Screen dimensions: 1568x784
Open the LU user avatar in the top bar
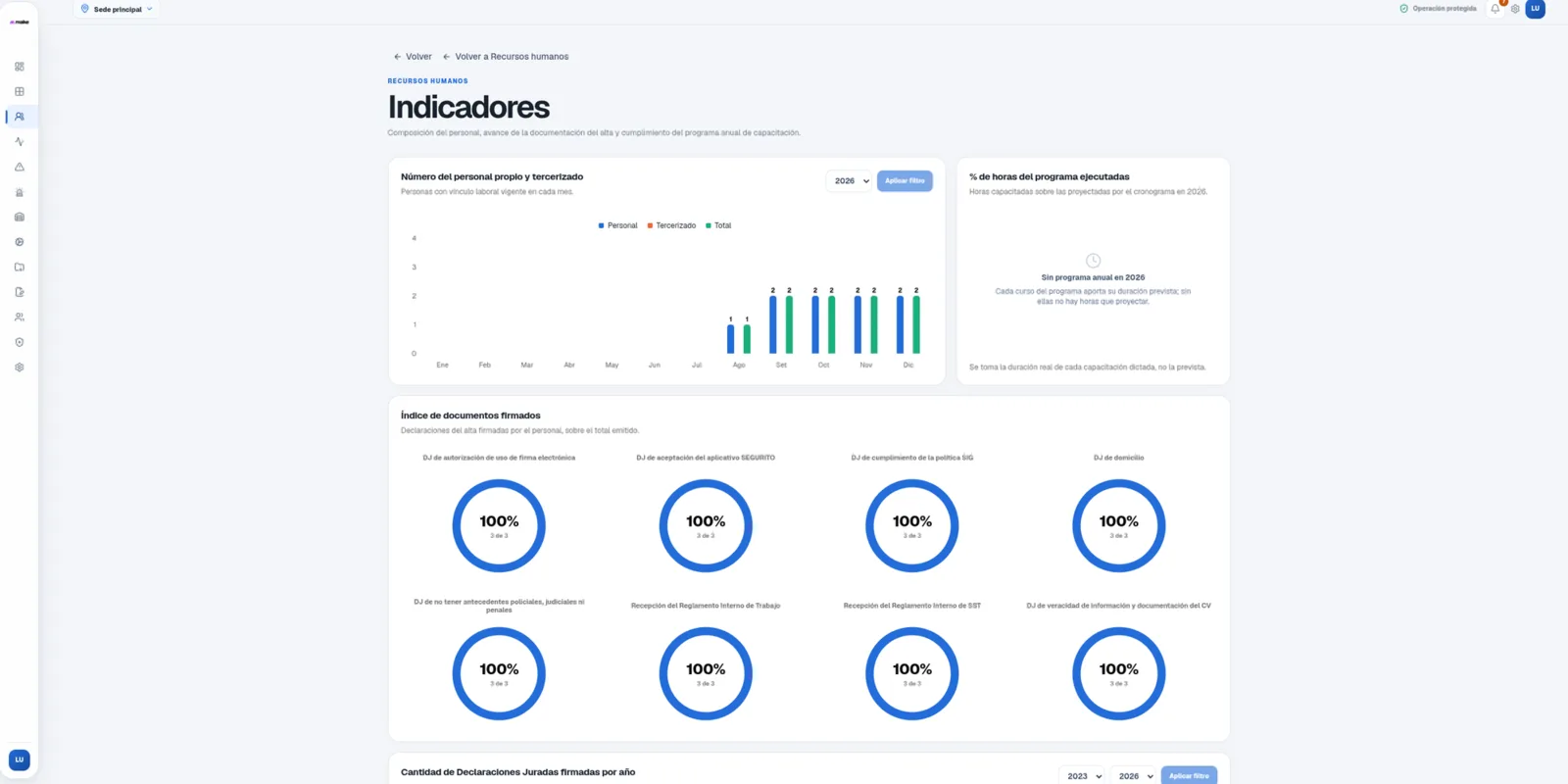[1536, 9]
